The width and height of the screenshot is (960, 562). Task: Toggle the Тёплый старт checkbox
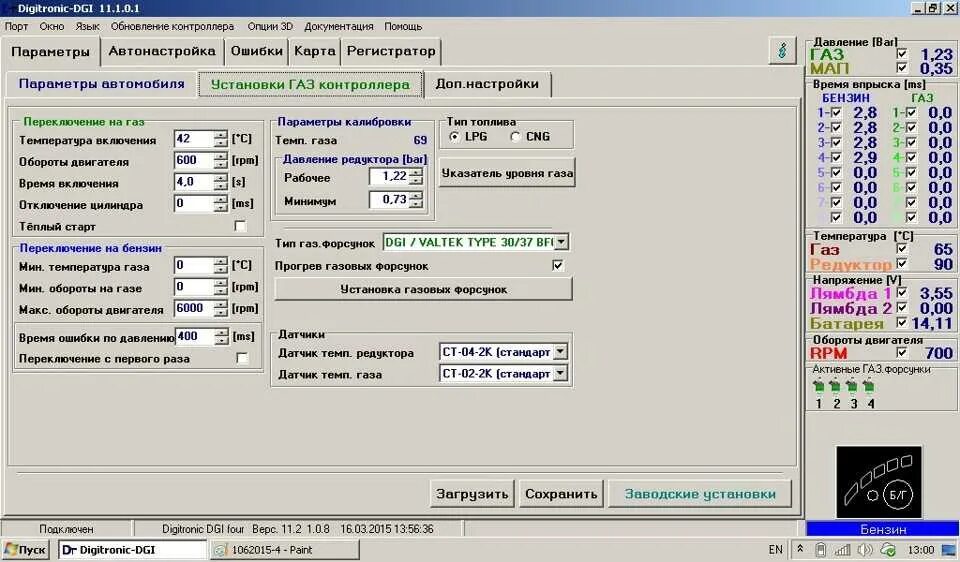(240, 226)
